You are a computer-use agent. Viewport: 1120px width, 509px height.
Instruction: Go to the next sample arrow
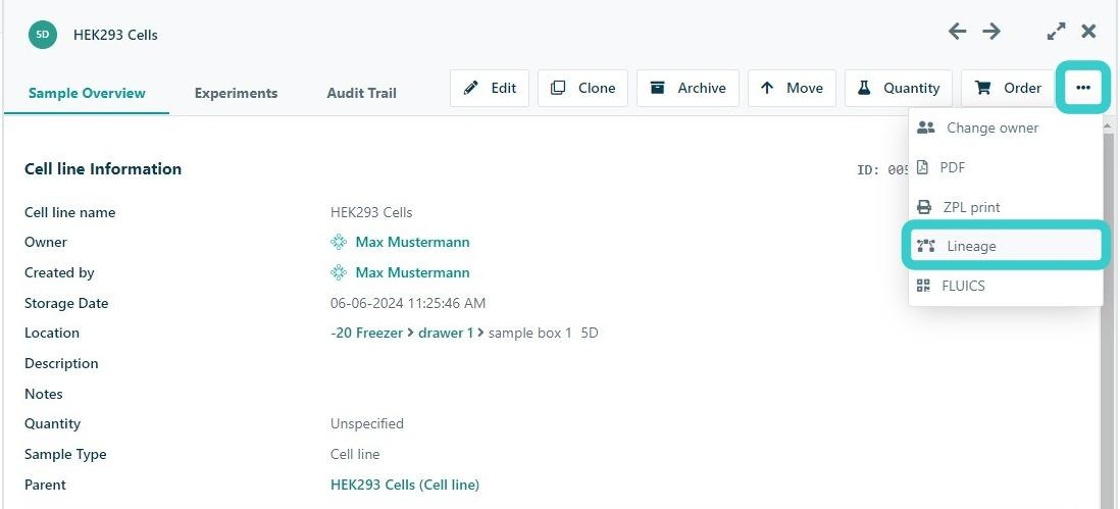pos(991,31)
